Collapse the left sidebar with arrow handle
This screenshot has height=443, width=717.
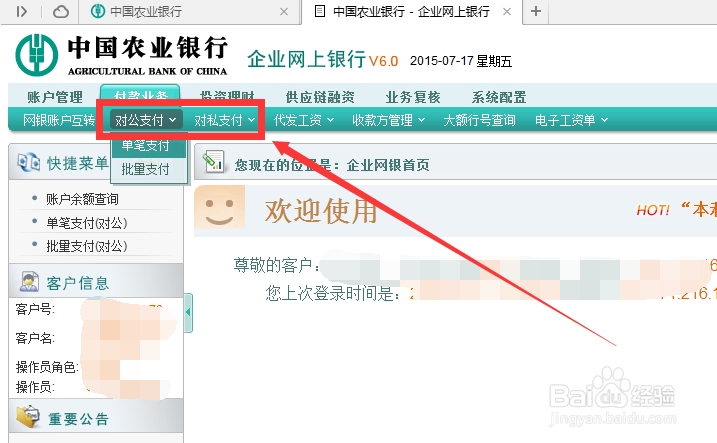point(188,313)
